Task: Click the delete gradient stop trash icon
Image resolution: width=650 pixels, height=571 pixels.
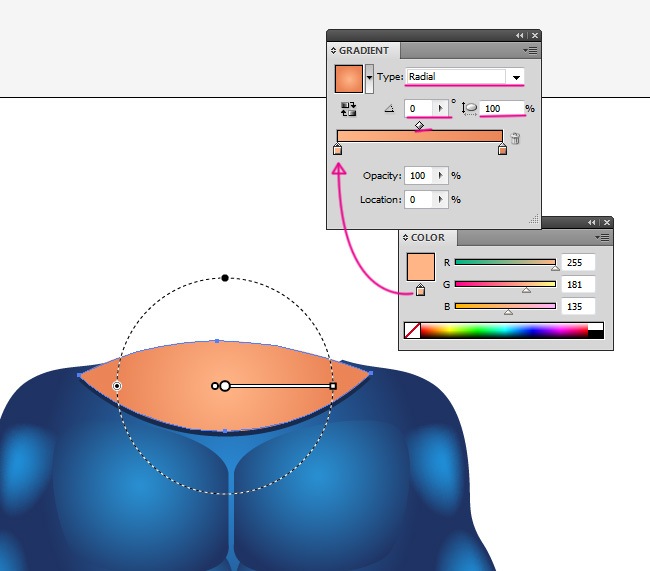Action: [515, 138]
